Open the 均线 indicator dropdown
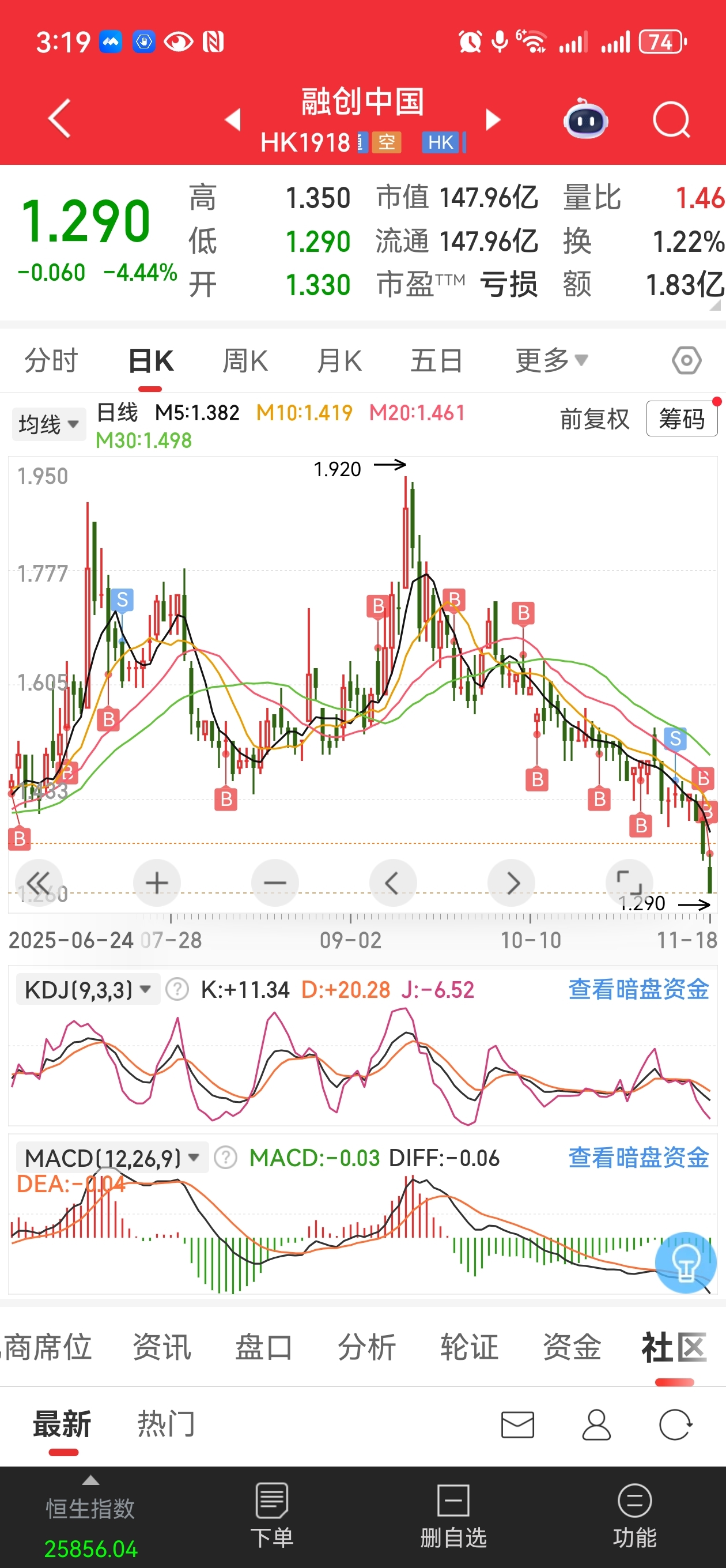The height and width of the screenshot is (1568, 726). coord(48,424)
